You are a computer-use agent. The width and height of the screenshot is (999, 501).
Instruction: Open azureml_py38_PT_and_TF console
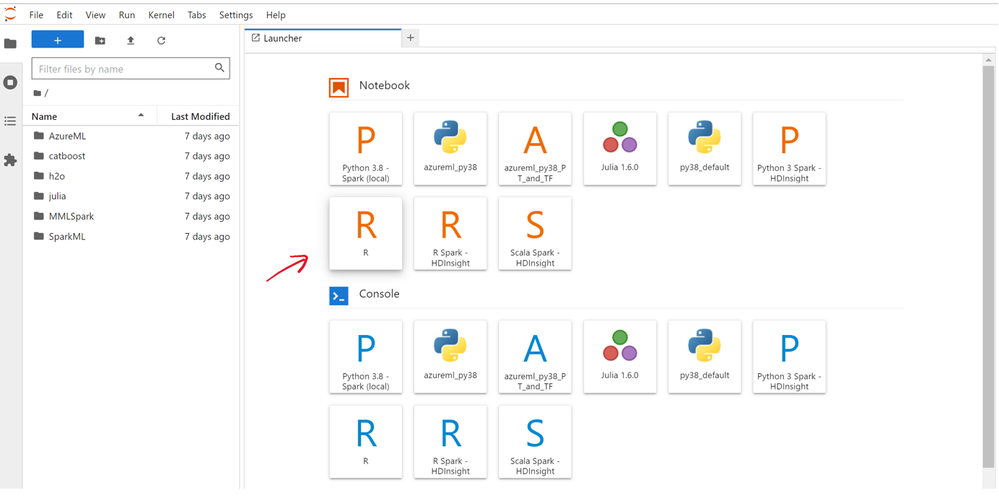pyautogui.click(x=535, y=357)
